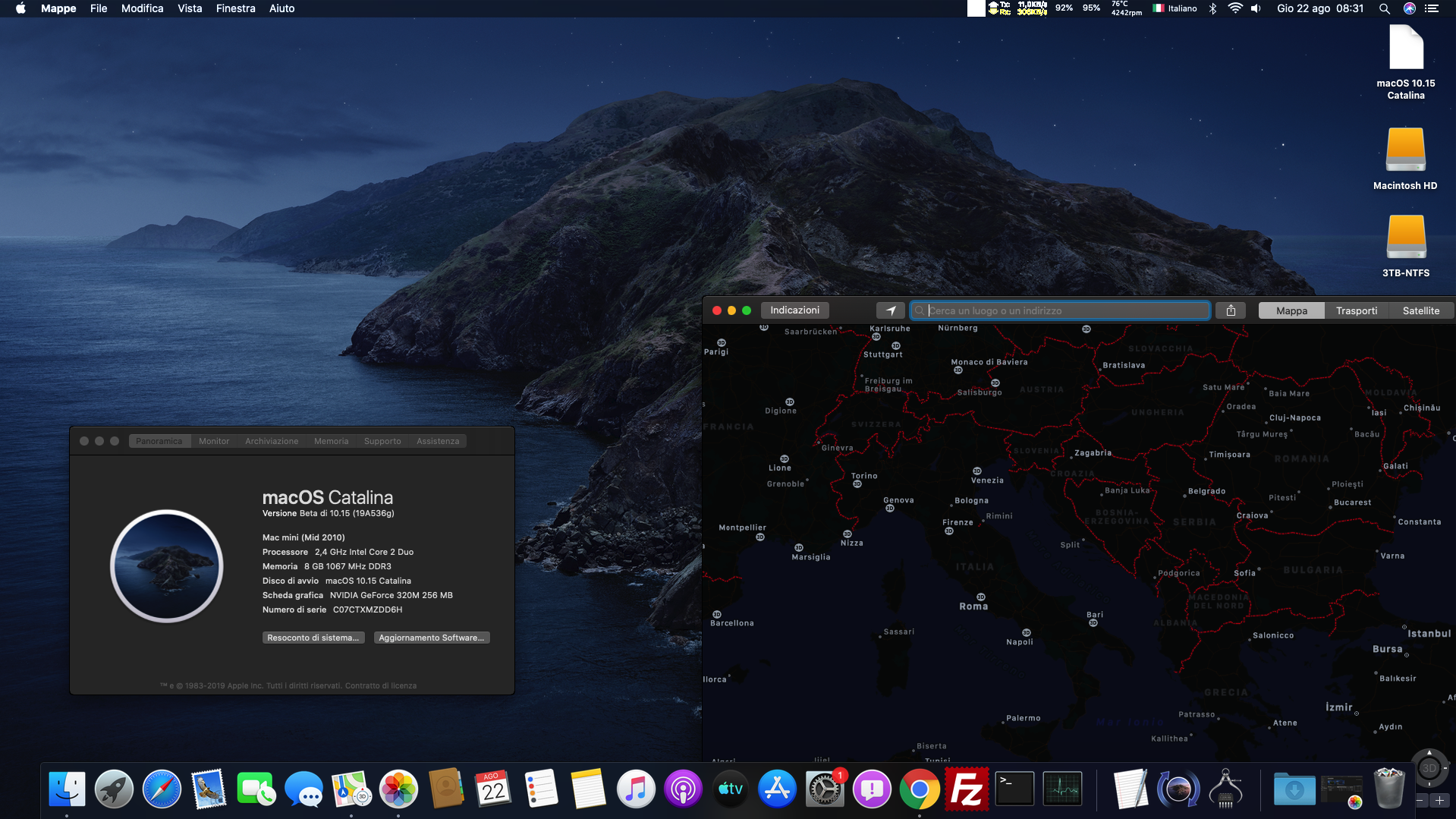Open FaceTime in the Dock
Viewport: 1456px width, 819px height.
coord(256,789)
